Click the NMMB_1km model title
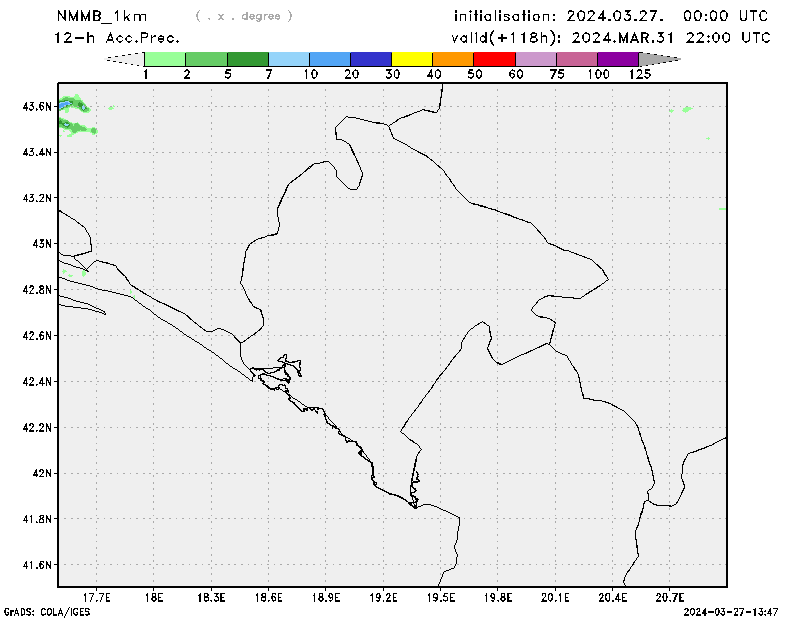This screenshot has height=618, width=800. coord(102,16)
